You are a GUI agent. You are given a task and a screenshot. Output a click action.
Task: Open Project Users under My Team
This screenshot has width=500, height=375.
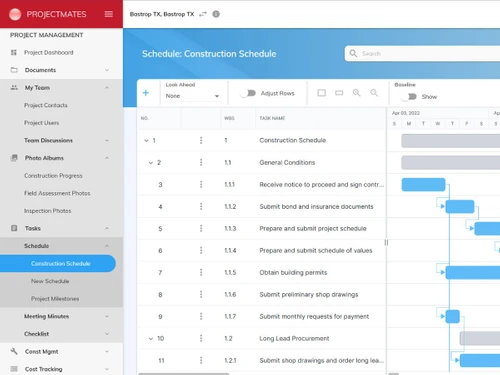point(41,123)
